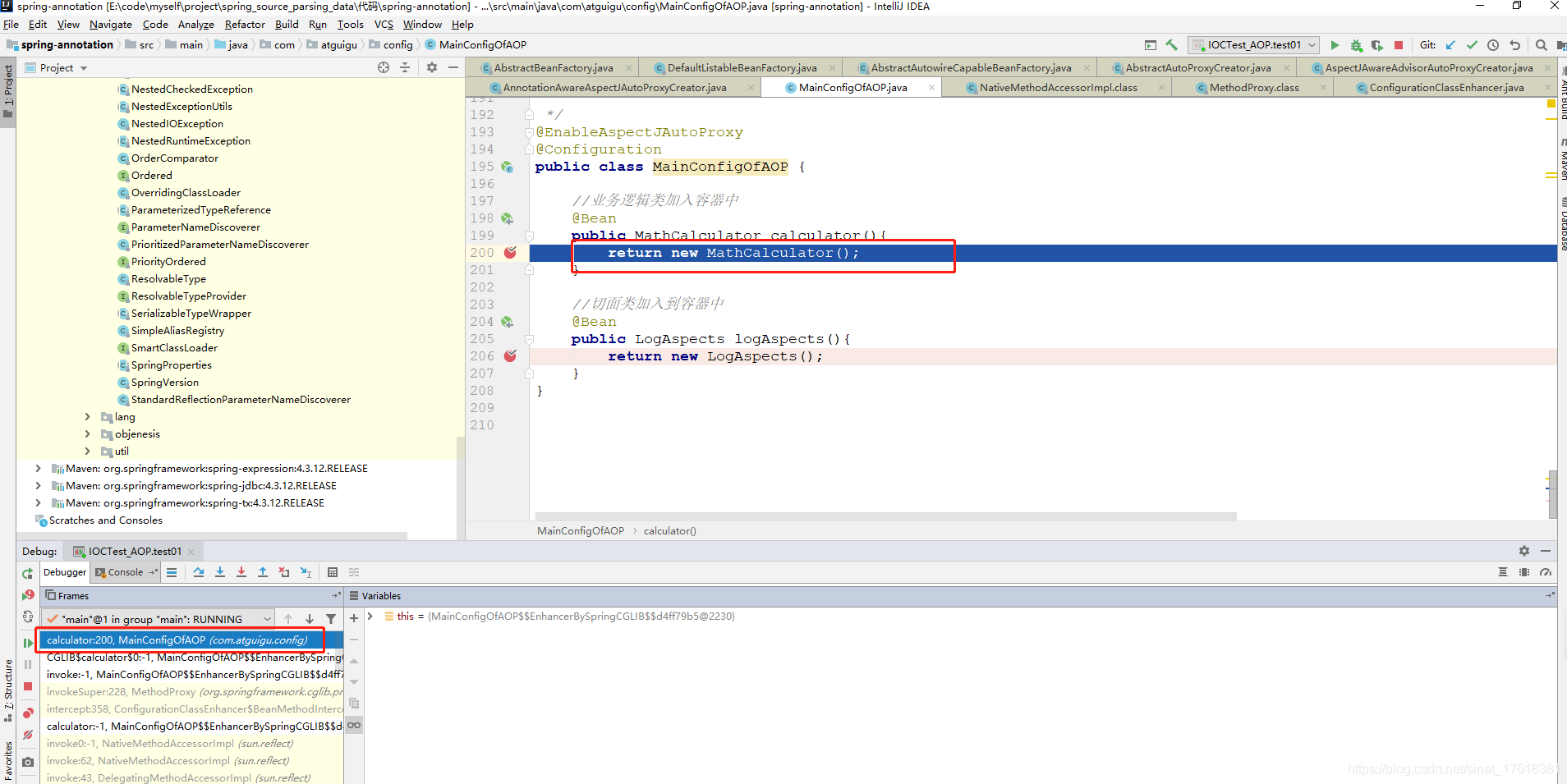This screenshot has width=1567, height=784.
Task: Click Show Execution Point icon
Action: [x=172, y=572]
